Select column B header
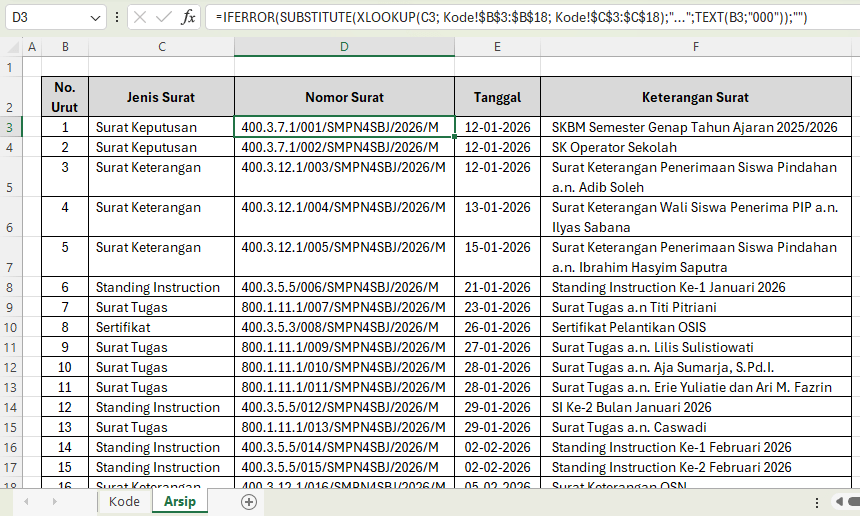This screenshot has height=516, width=860. pos(65,47)
